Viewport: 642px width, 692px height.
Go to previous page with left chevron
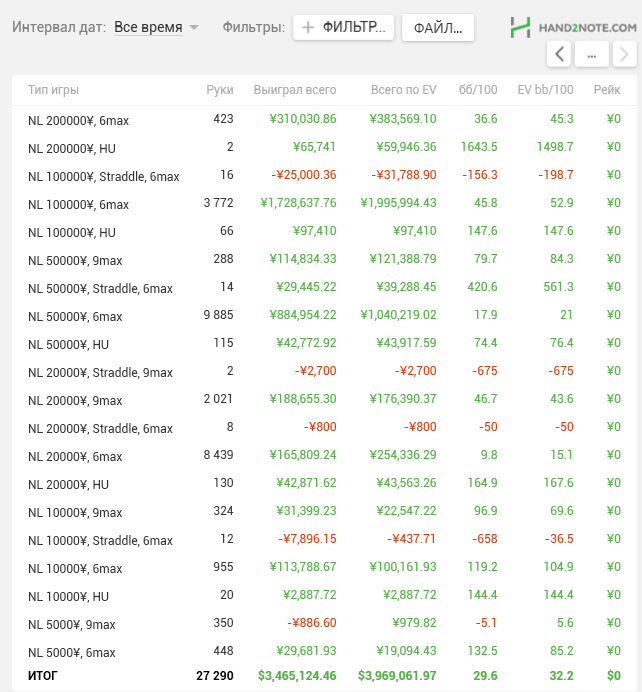pos(559,55)
